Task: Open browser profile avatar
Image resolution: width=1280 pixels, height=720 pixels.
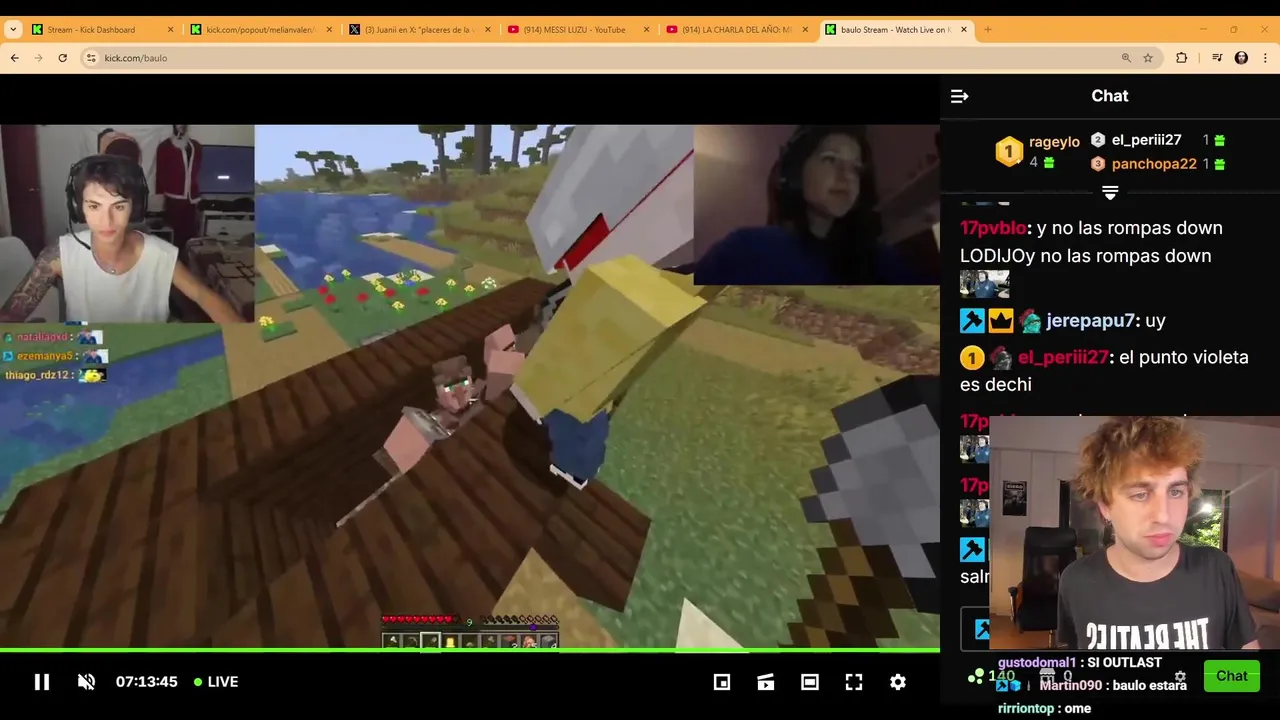Action: click(x=1241, y=58)
